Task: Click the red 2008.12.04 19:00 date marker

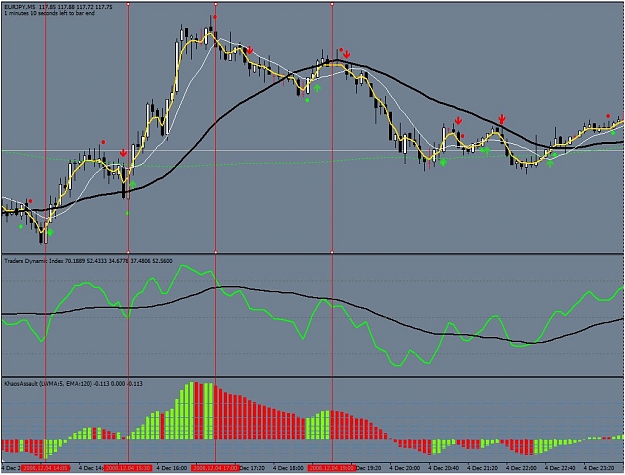Action: pos(332,468)
